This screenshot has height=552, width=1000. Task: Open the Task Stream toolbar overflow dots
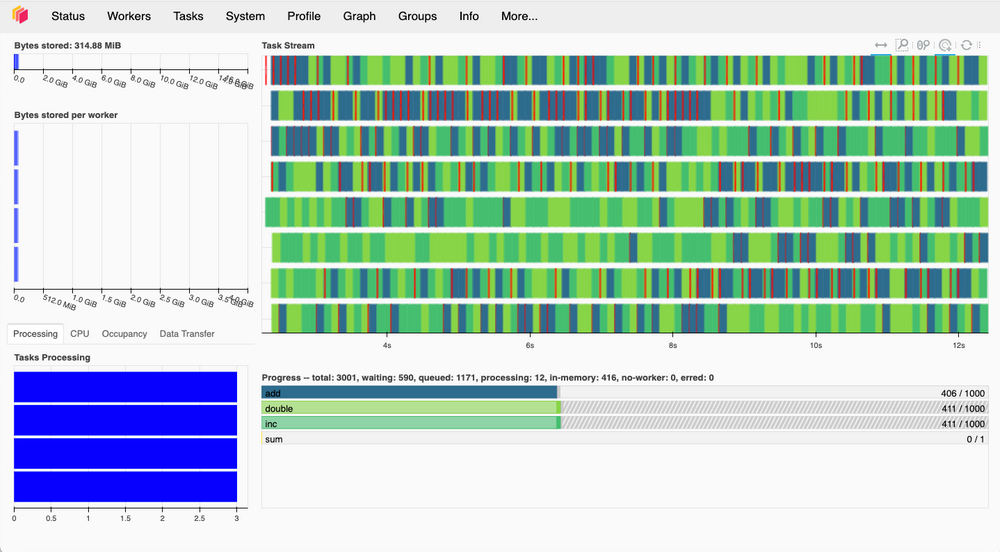coord(980,45)
